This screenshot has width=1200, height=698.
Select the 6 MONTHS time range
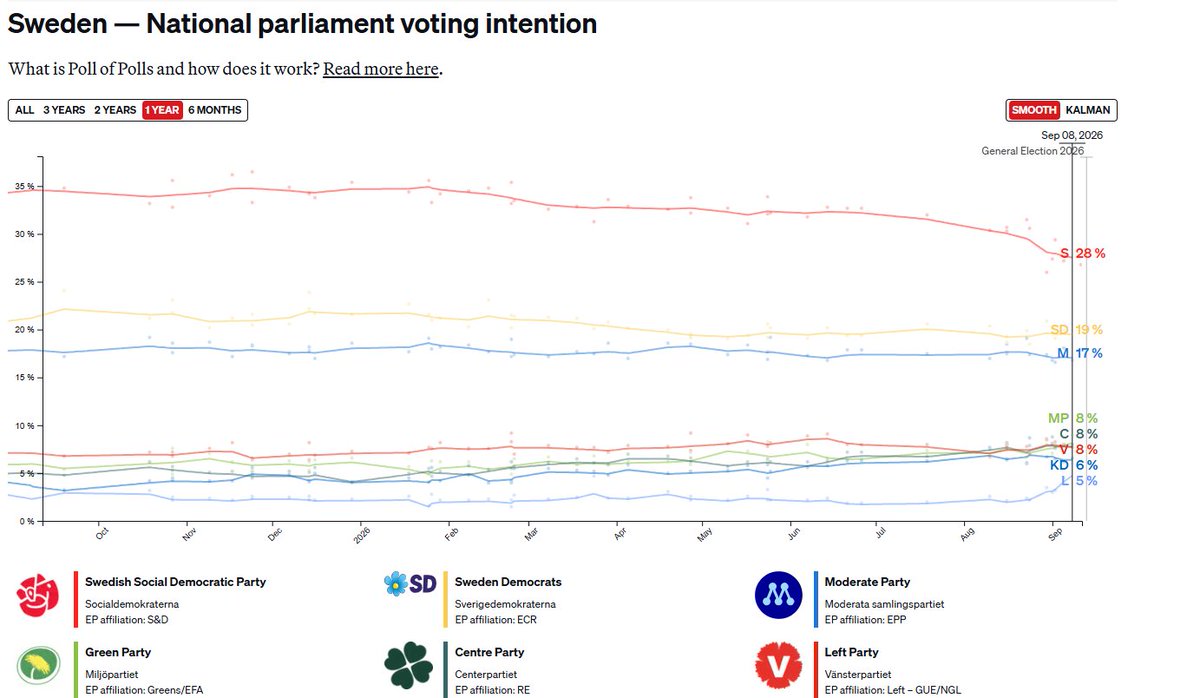tap(215, 110)
